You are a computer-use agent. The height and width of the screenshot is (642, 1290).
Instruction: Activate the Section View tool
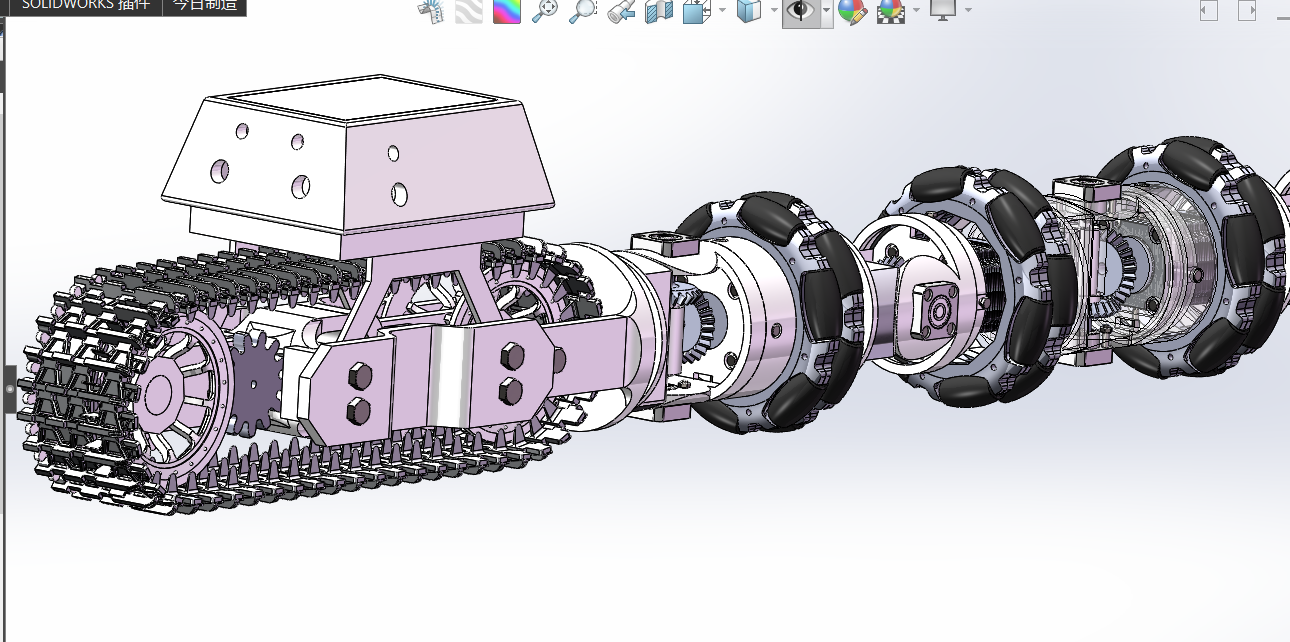pos(659,11)
